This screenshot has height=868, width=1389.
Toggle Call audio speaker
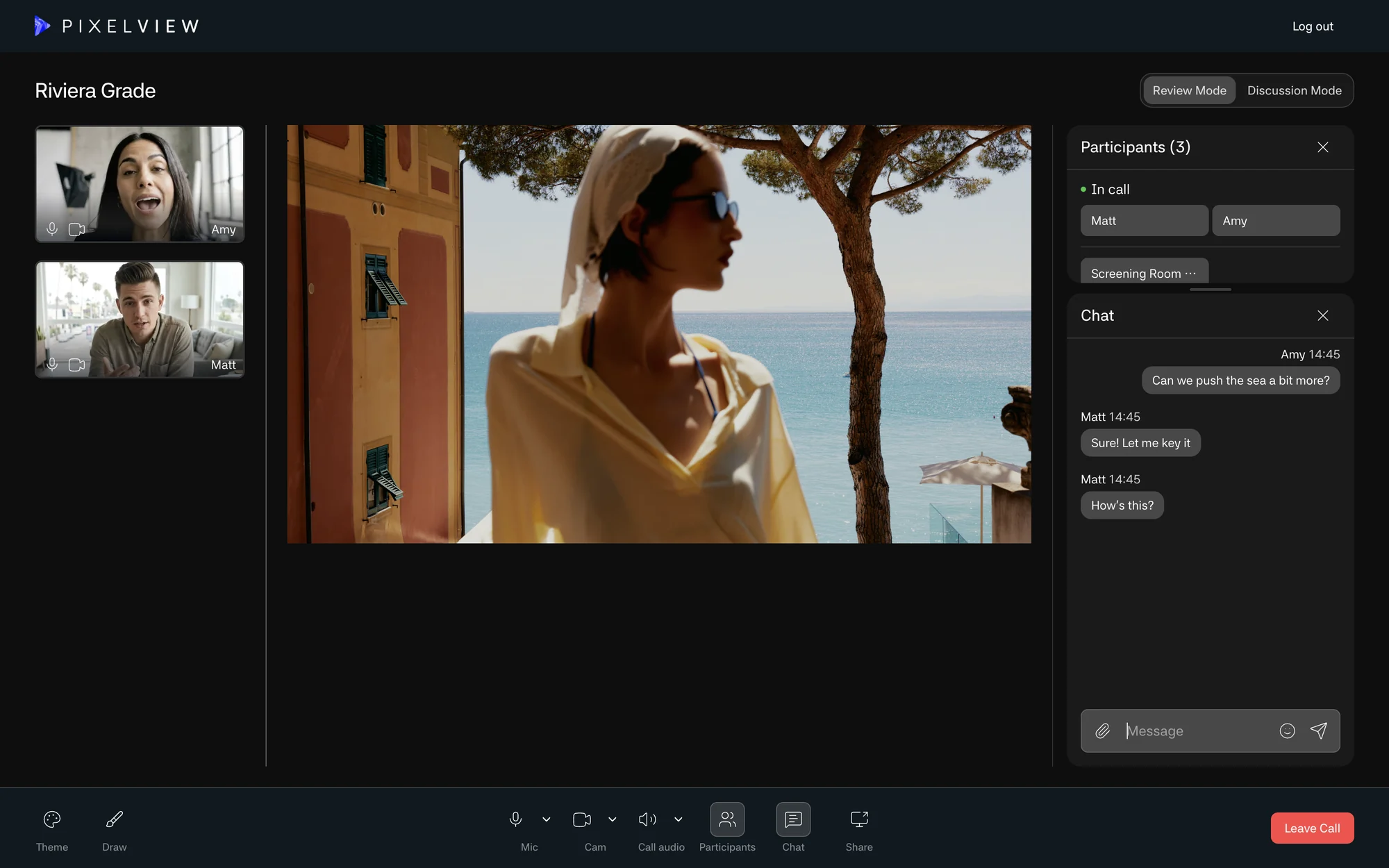(647, 819)
